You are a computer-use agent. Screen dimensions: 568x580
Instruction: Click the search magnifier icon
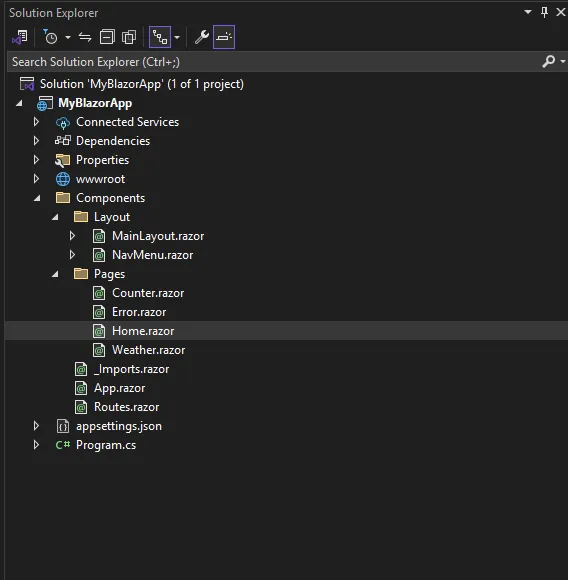click(549, 61)
